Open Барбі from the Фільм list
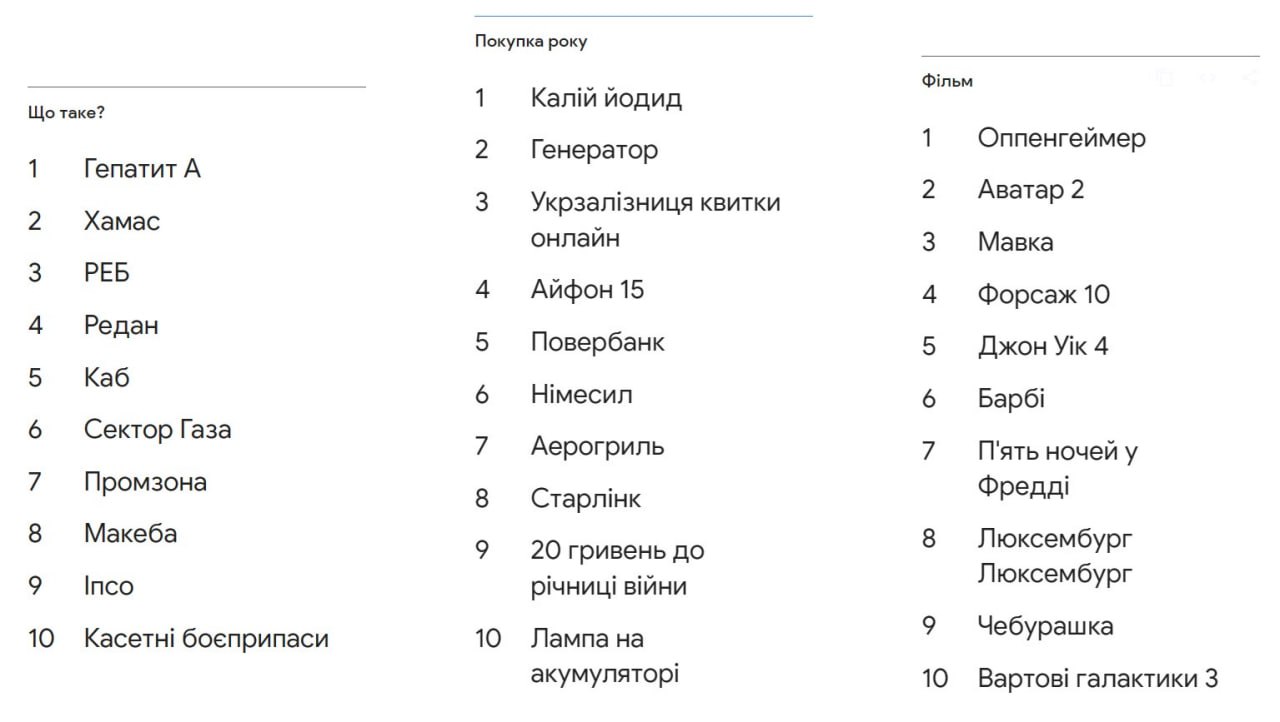The height and width of the screenshot is (722, 1280). pyautogui.click(x=1011, y=398)
